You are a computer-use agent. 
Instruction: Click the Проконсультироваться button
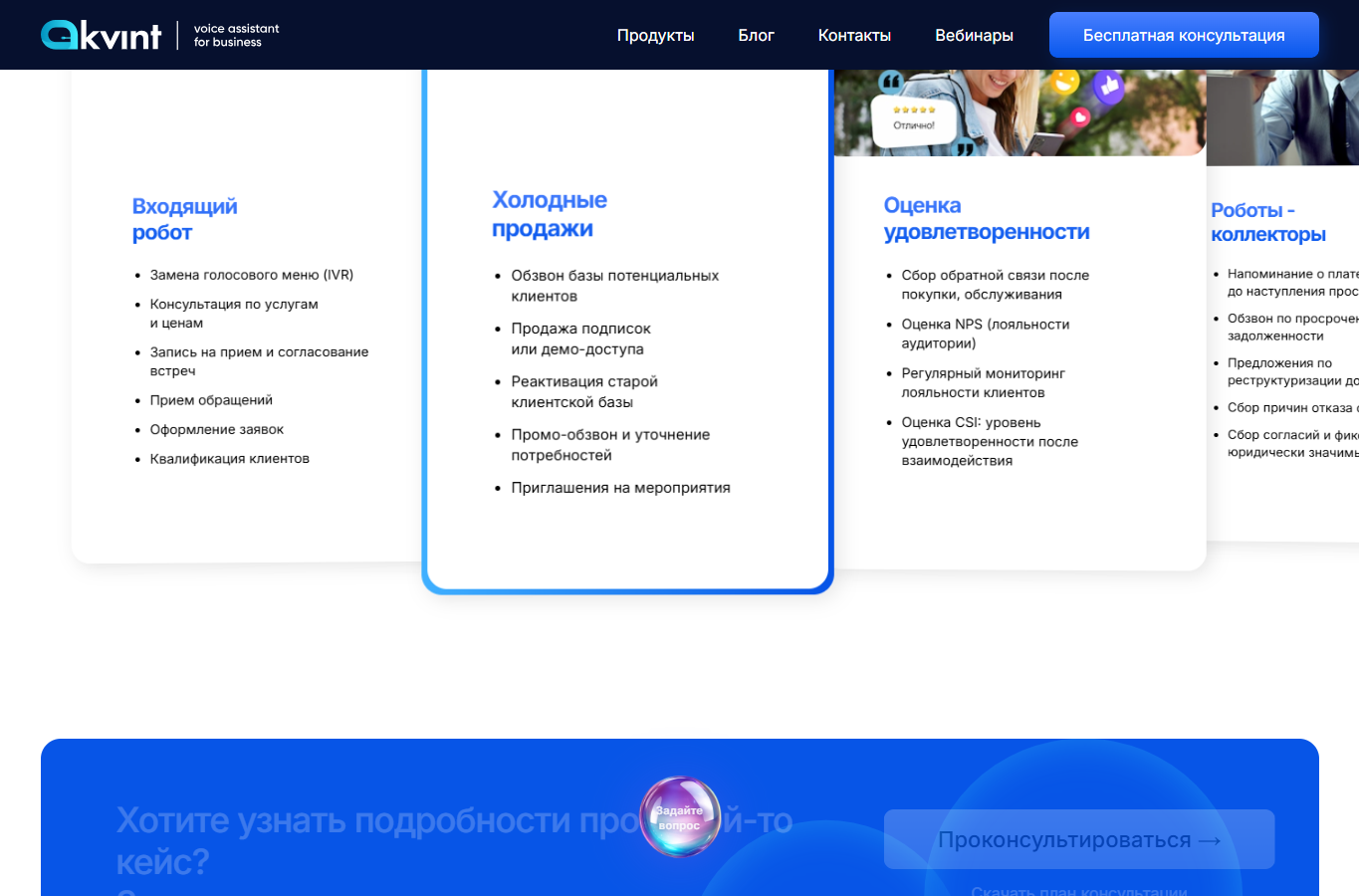click(x=1079, y=839)
